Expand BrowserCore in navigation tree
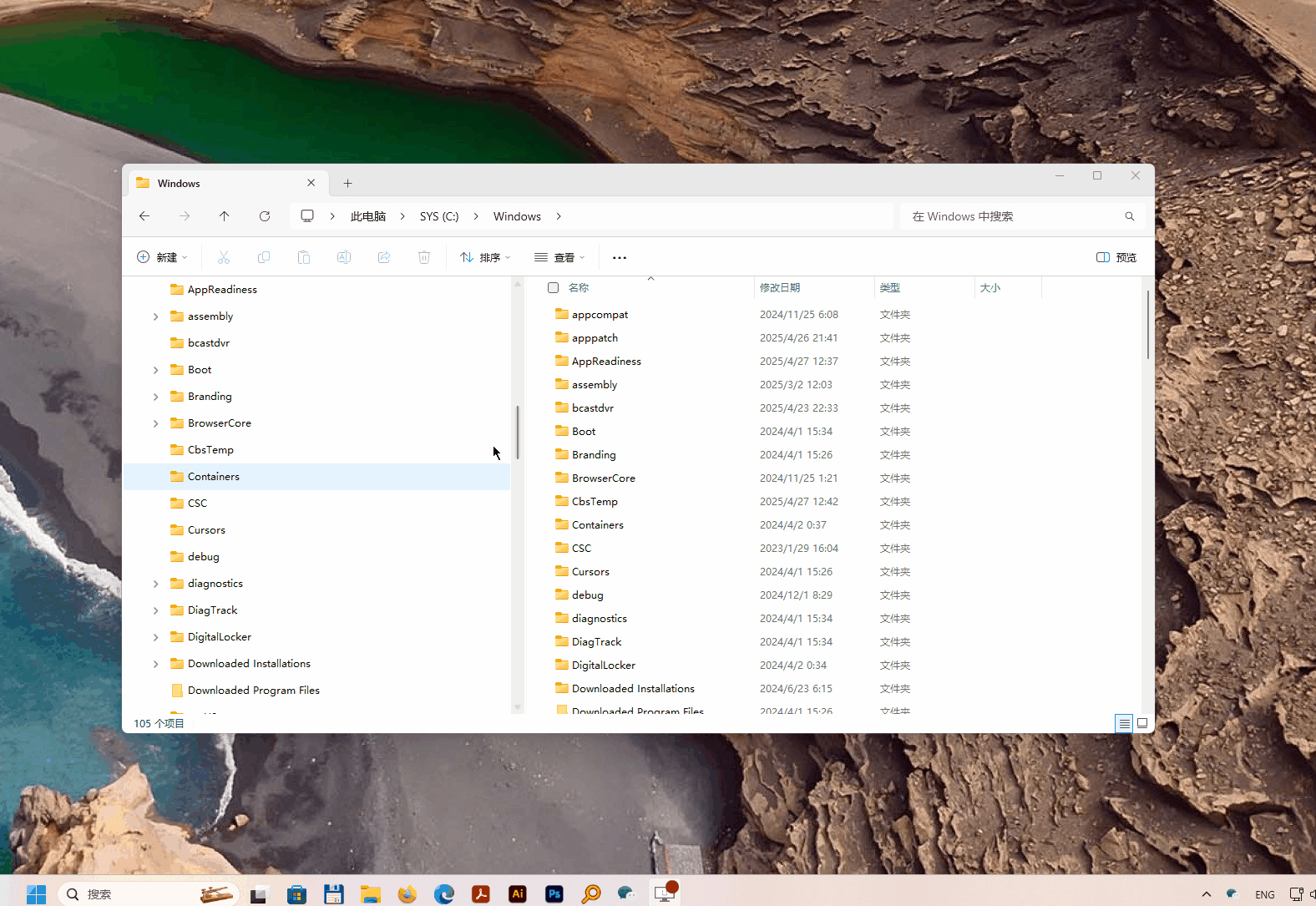This screenshot has width=1316, height=906. pyautogui.click(x=156, y=423)
